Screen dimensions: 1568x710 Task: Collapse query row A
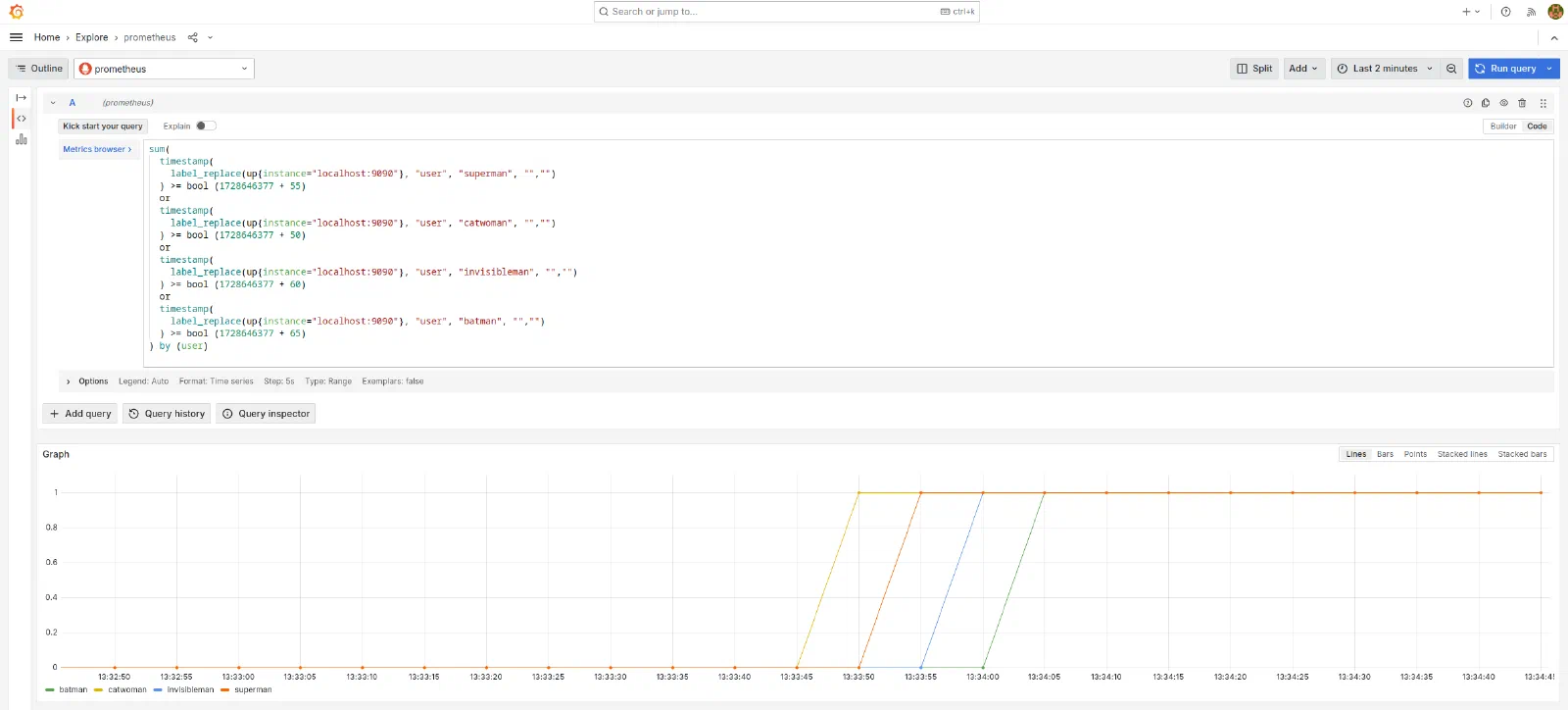coord(53,103)
